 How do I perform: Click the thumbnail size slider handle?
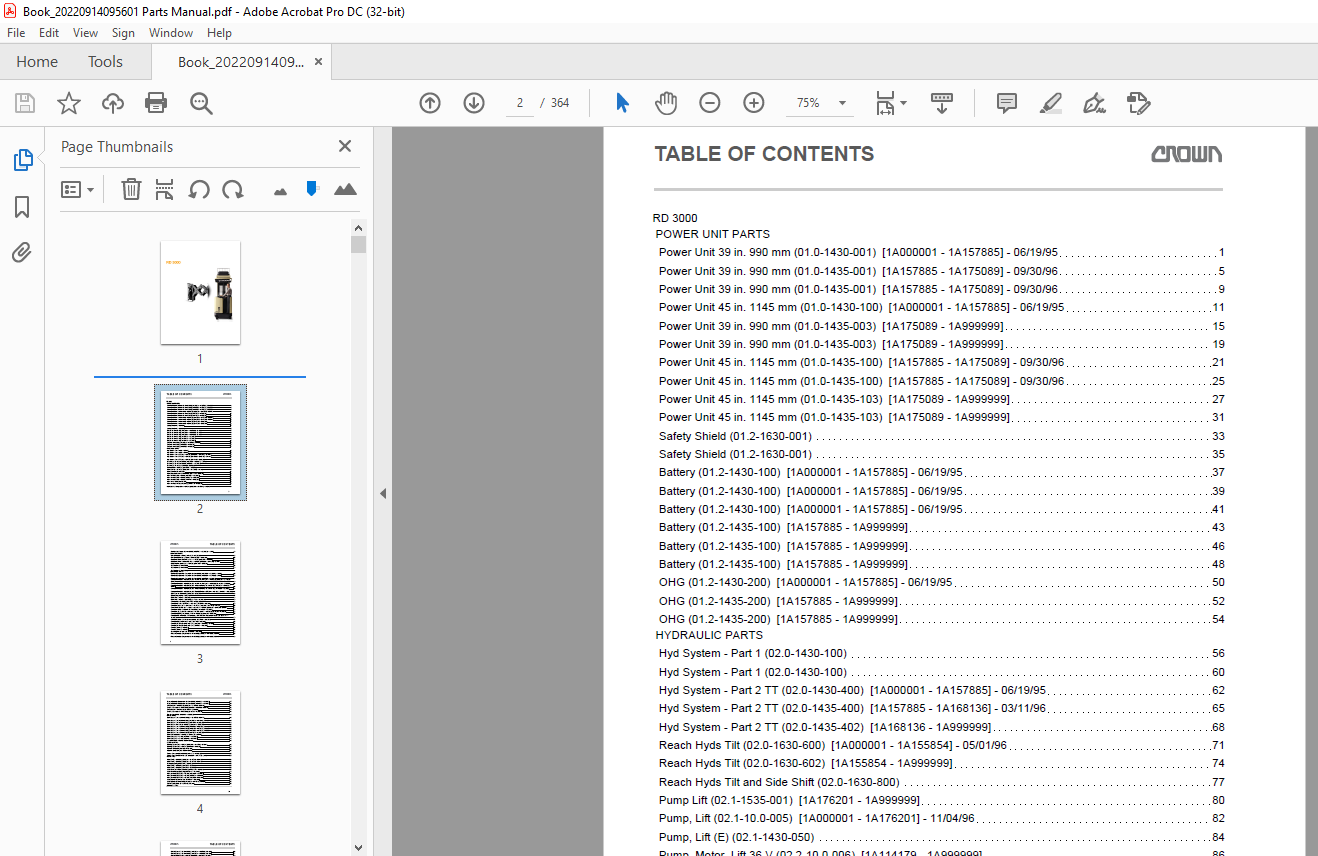tap(312, 189)
